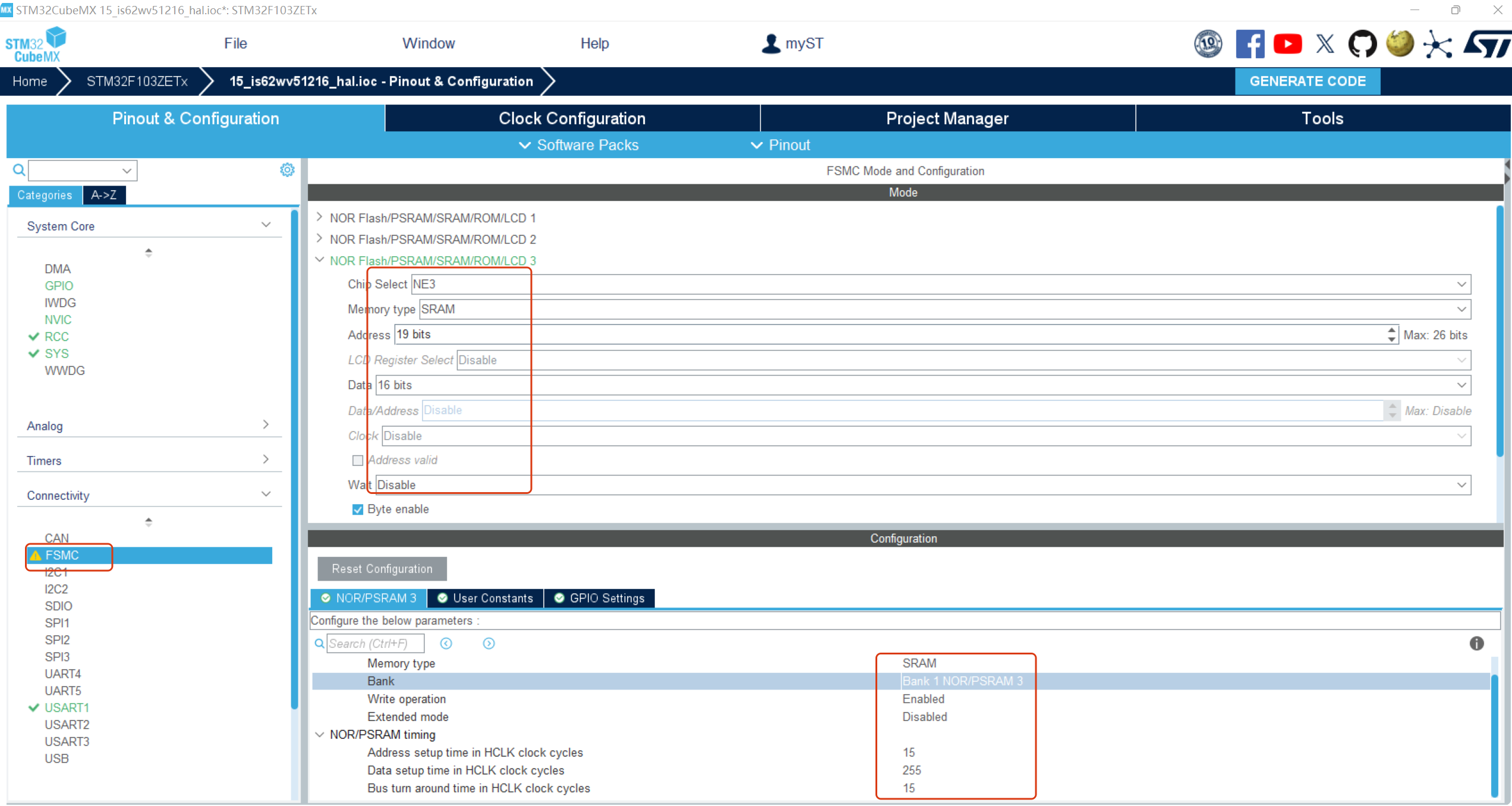Screen dimensions: 1512x806
Task: Click the parameter info icon
Action: tap(1476, 643)
